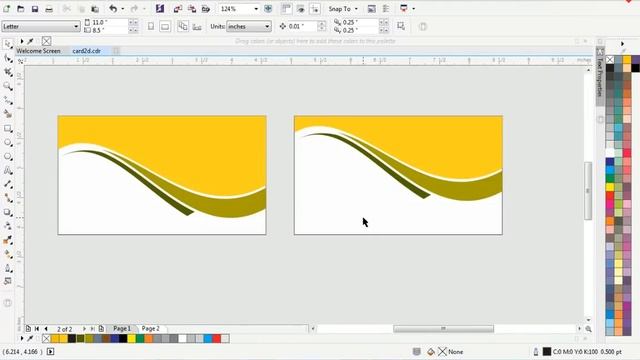Switch to the card2d.cdr tab
640x360 pixels.
click(87, 51)
